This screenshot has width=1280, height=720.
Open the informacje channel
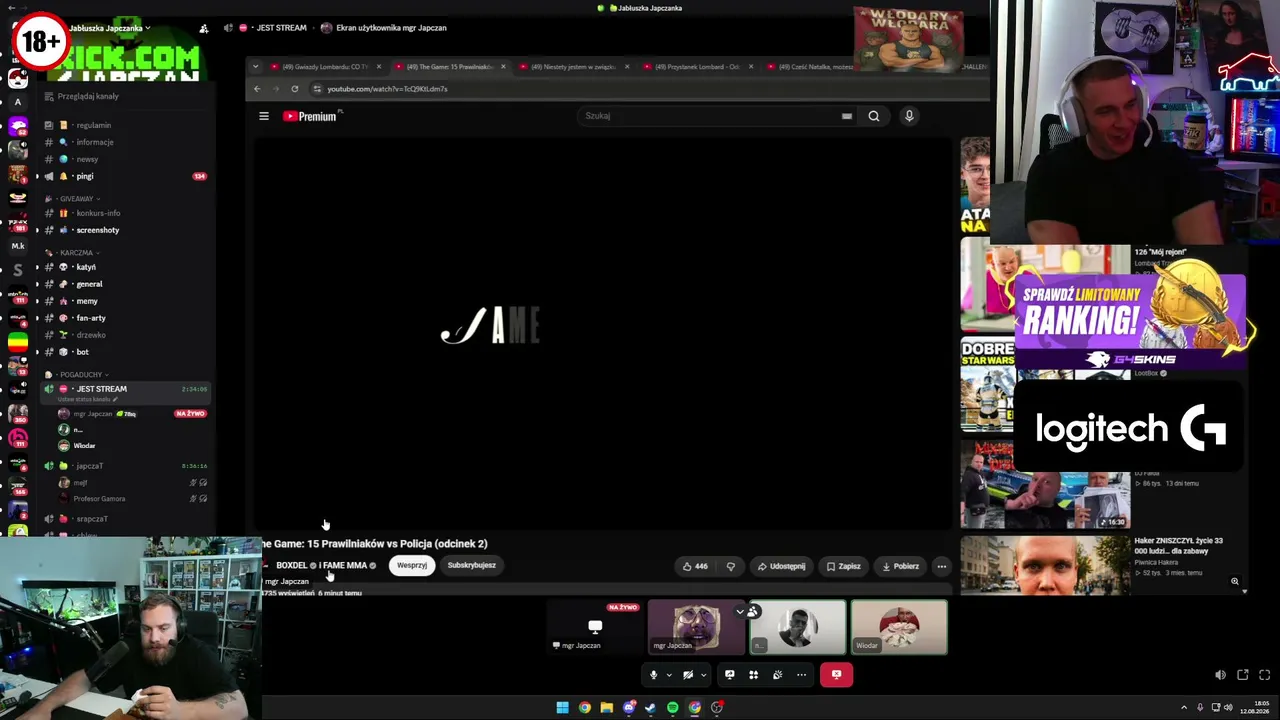click(x=95, y=142)
